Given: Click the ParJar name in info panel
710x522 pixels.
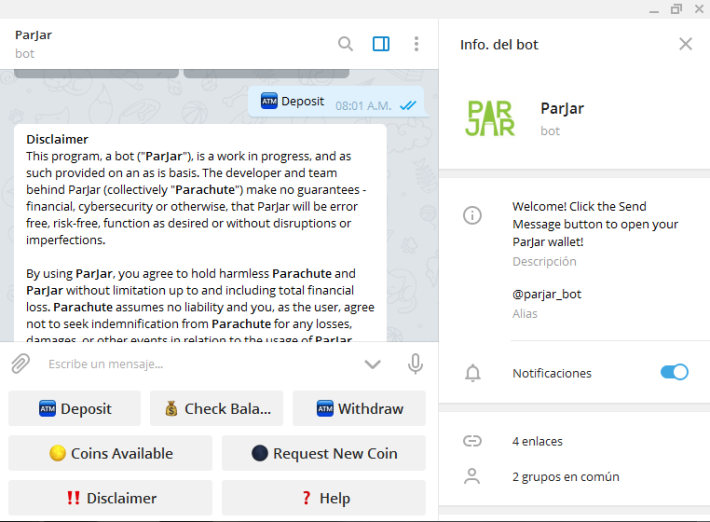Looking at the screenshot, I should coord(562,109).
